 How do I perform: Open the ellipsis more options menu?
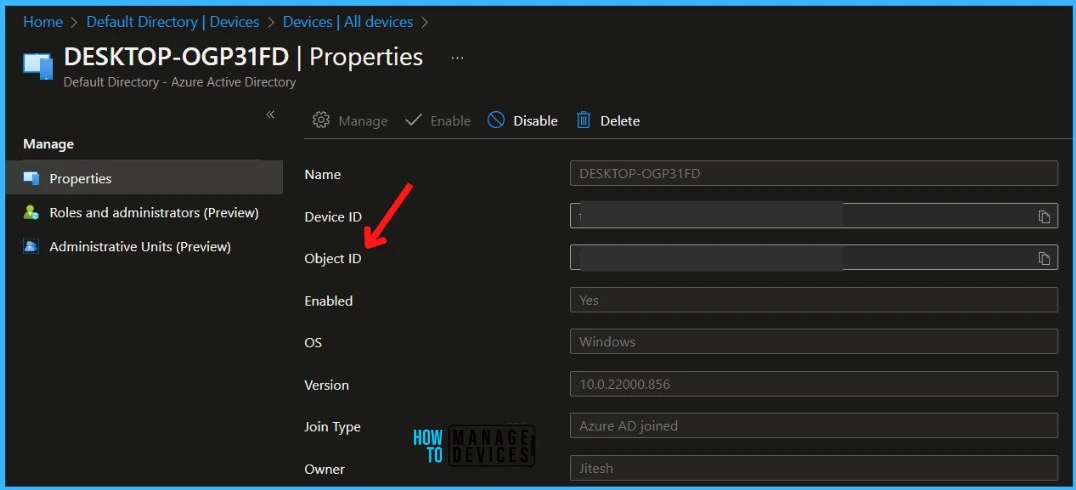coord(457,58)
